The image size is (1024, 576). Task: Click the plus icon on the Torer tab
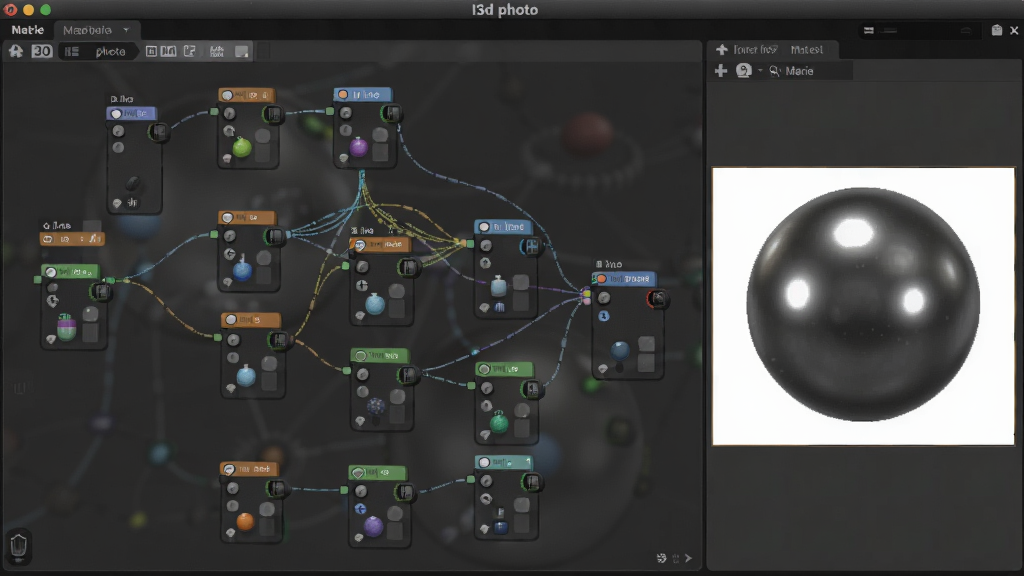(722, 49)
